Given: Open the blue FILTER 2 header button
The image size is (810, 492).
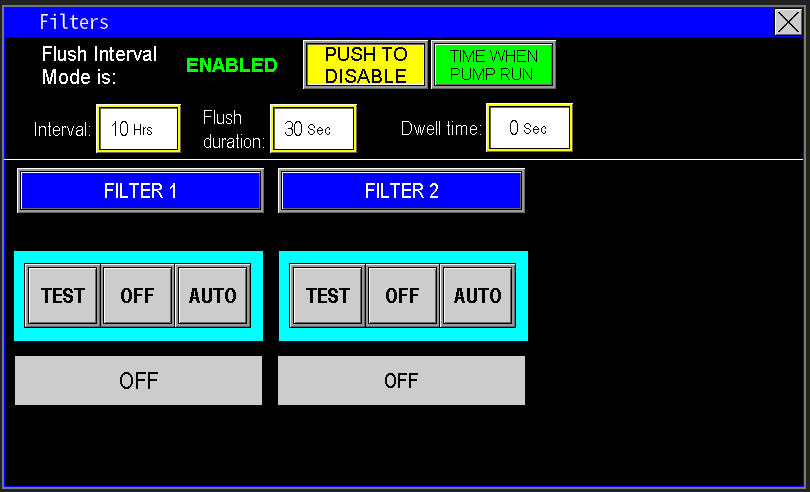Looking at the screenshot, I should pos(401,191).
